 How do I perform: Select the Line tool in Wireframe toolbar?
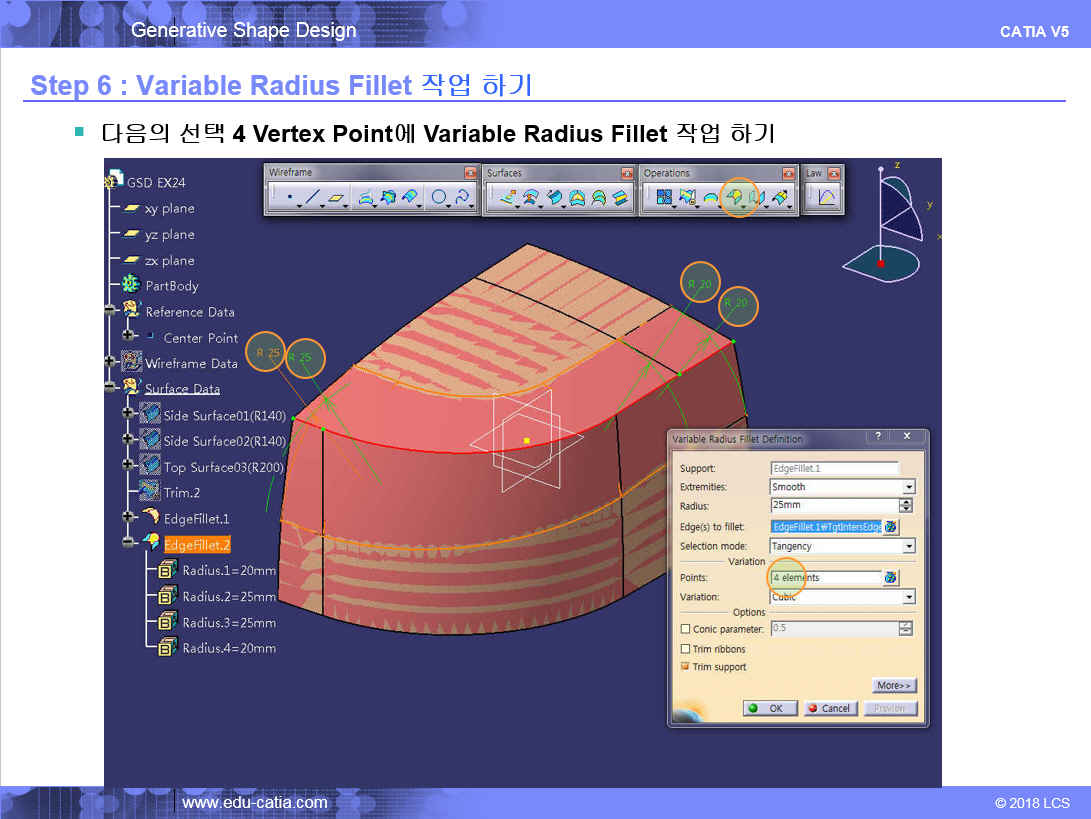coord(312,198)
